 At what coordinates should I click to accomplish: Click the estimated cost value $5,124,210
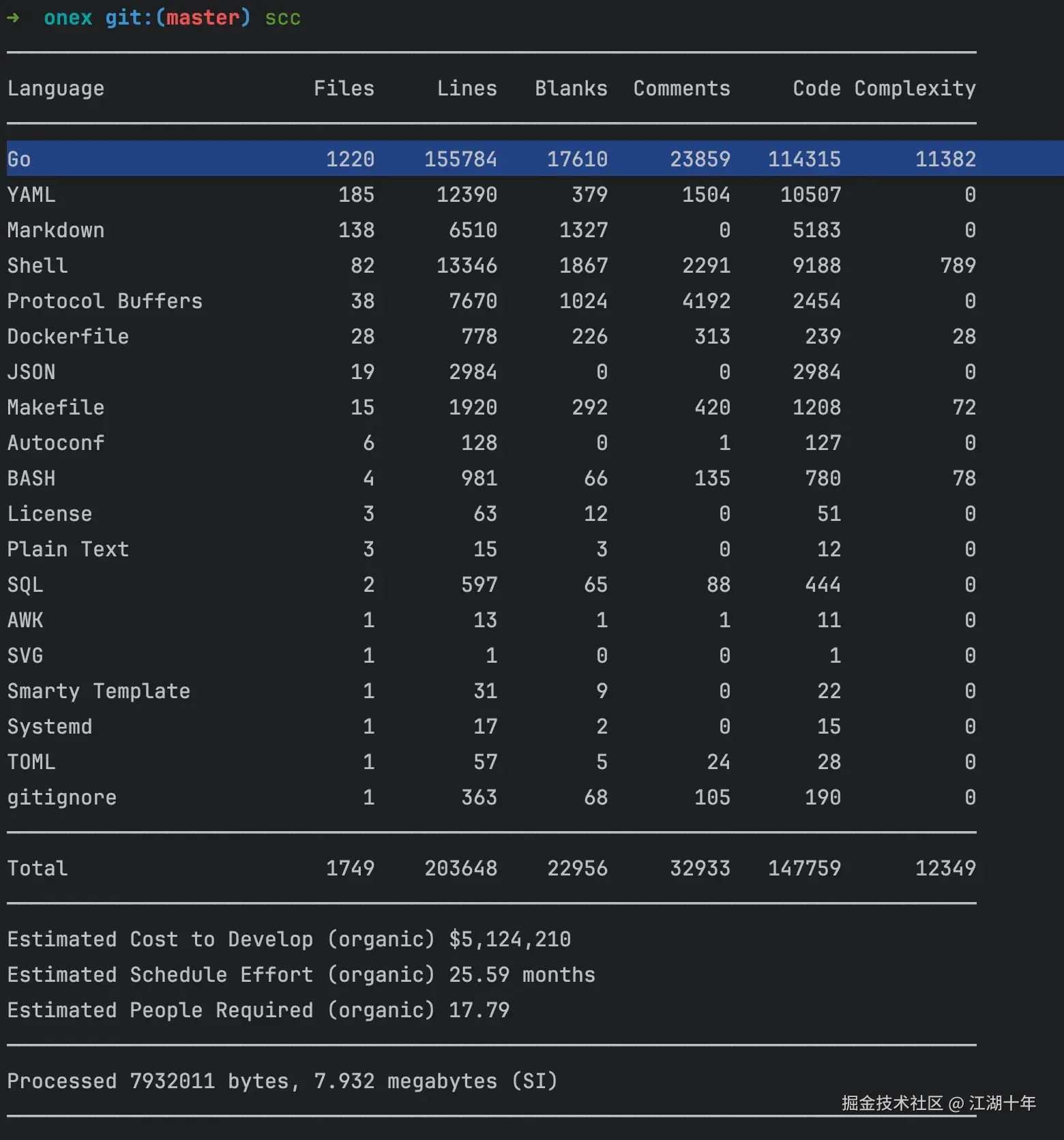point(509,940)
